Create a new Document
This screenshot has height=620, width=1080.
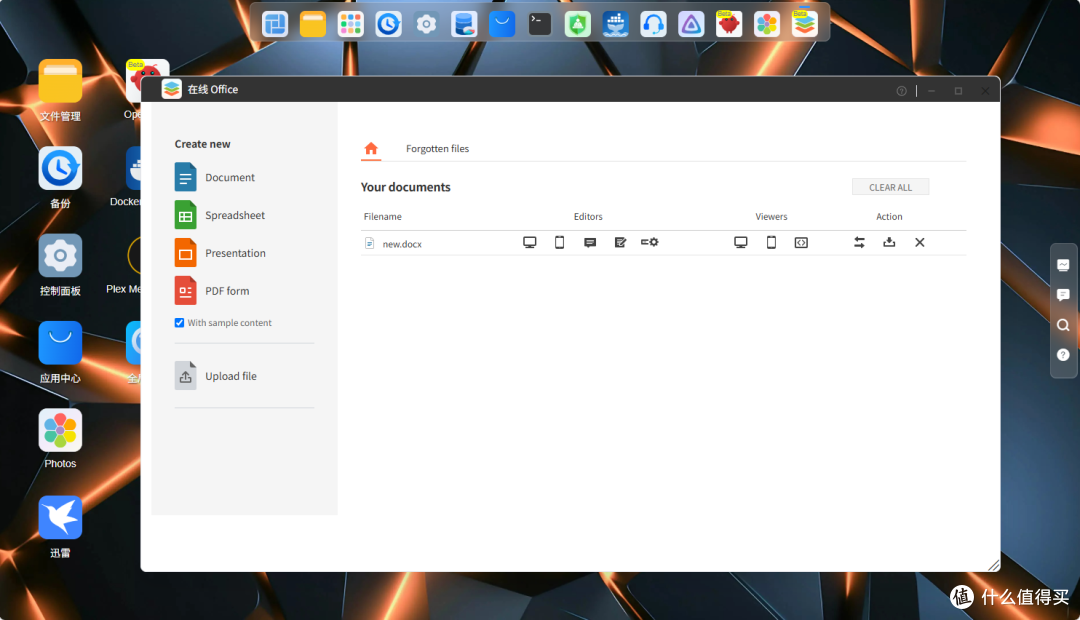215,177
